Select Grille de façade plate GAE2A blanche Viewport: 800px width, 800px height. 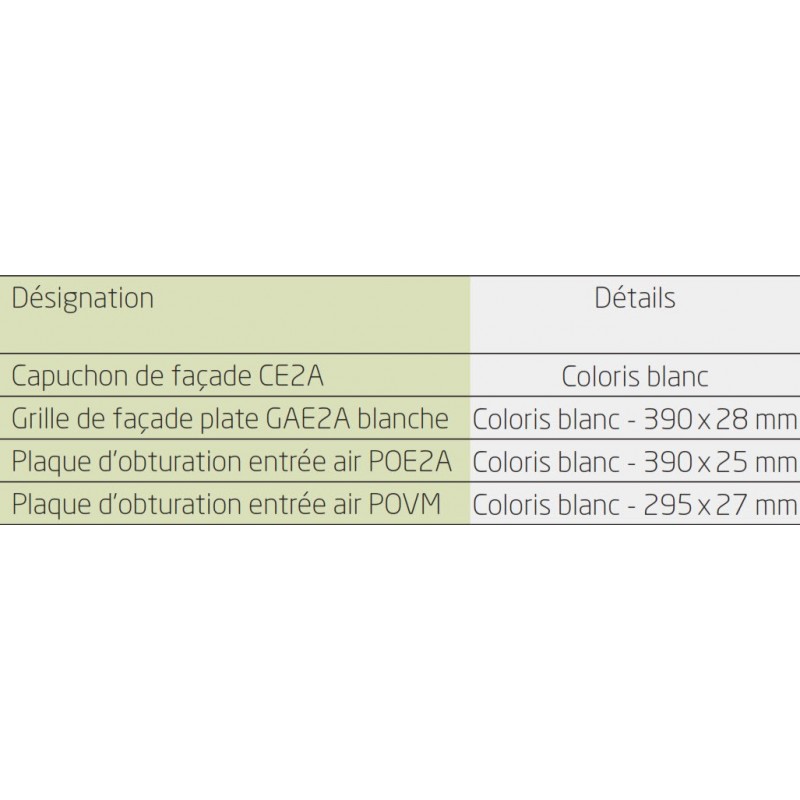pos(230,419)
